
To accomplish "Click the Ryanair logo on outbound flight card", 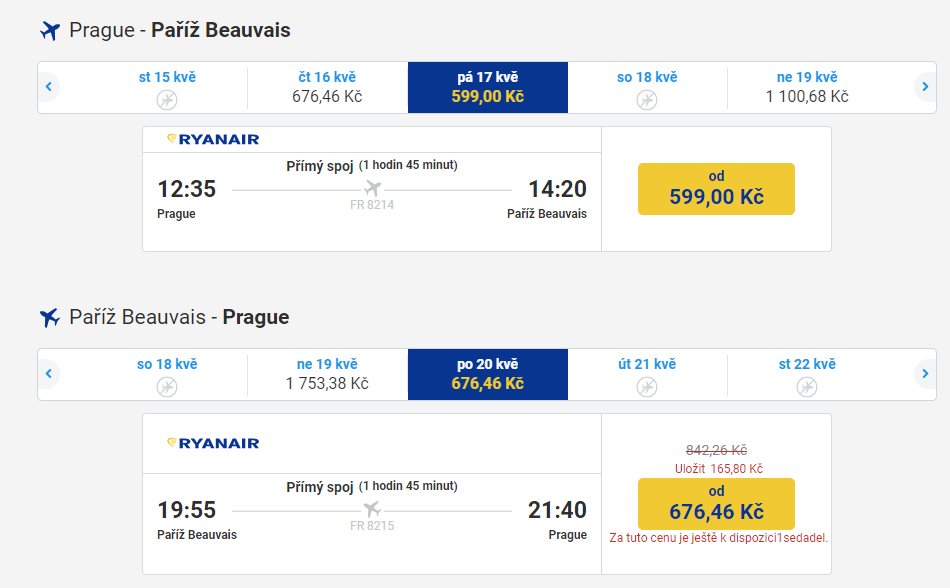I will (213, 140).
